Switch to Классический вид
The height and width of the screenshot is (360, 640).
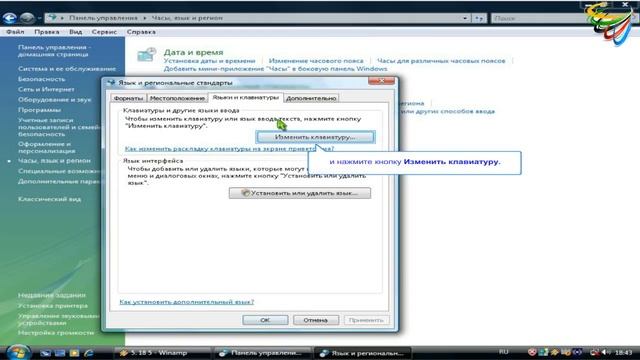click(49, 199)
